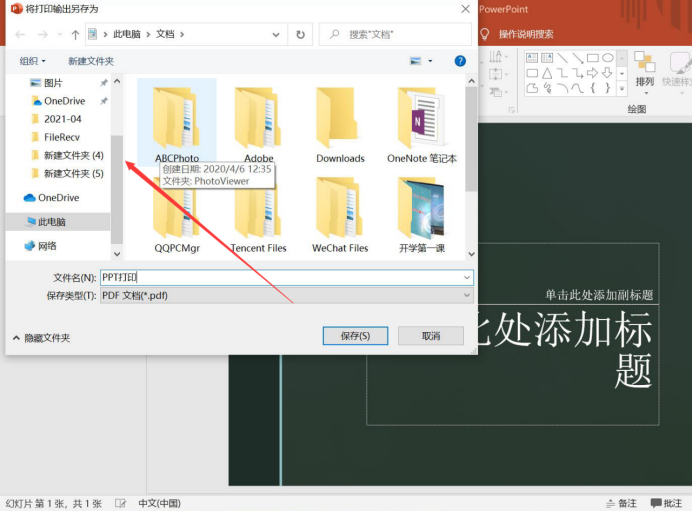This screenshot has height=511, width=693.
Task: Click the align text icon in ribbon
Action: (x=497, y=74)
